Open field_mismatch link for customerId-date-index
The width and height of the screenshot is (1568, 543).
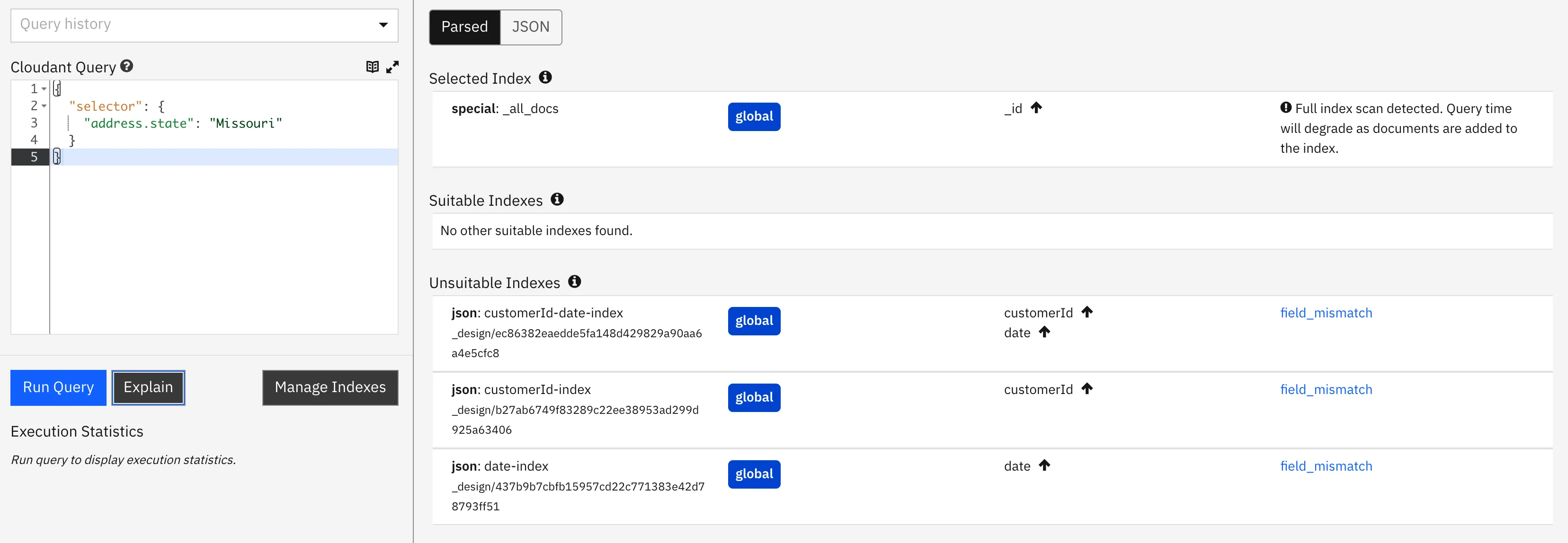(1326, 313)
